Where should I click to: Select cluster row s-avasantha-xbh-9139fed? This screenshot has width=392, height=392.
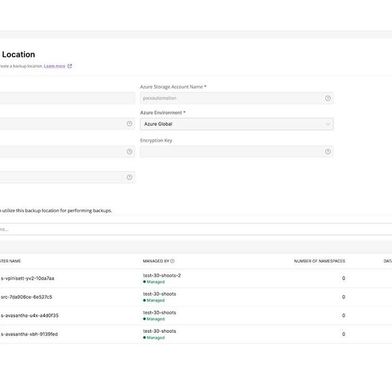point(196,334)
